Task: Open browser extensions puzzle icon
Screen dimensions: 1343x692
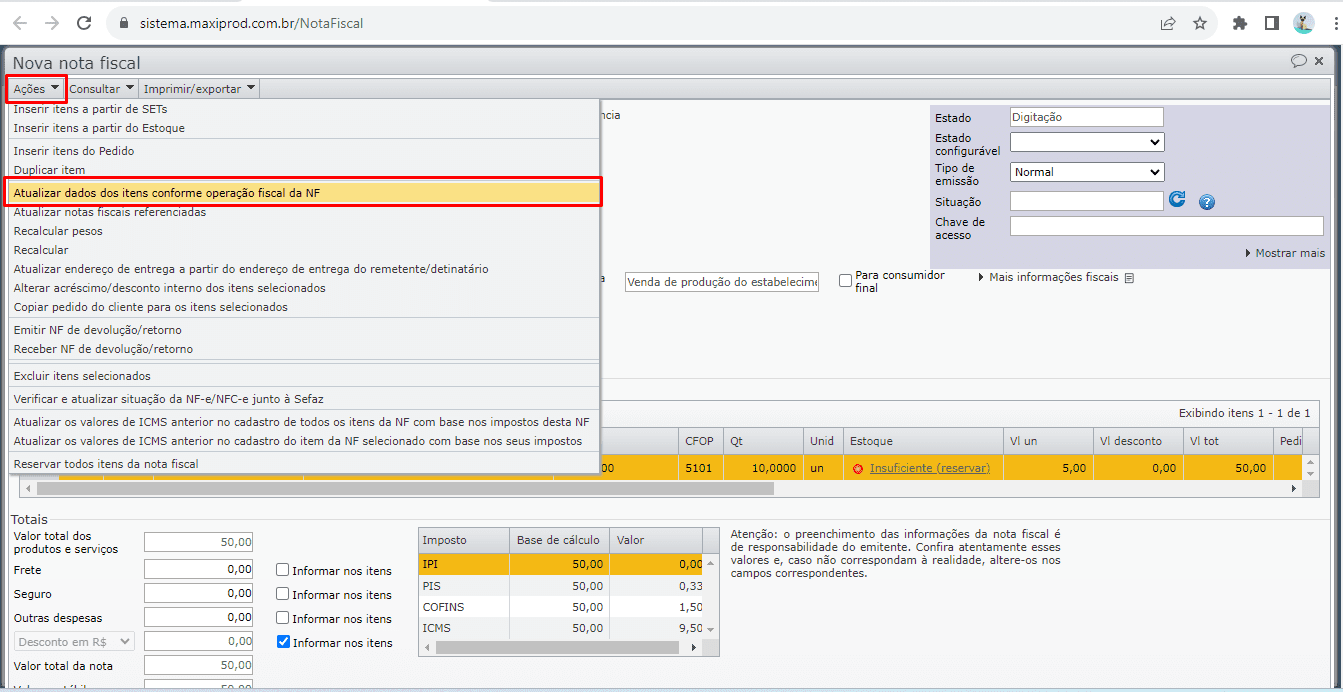Action: coord(1240,23)
